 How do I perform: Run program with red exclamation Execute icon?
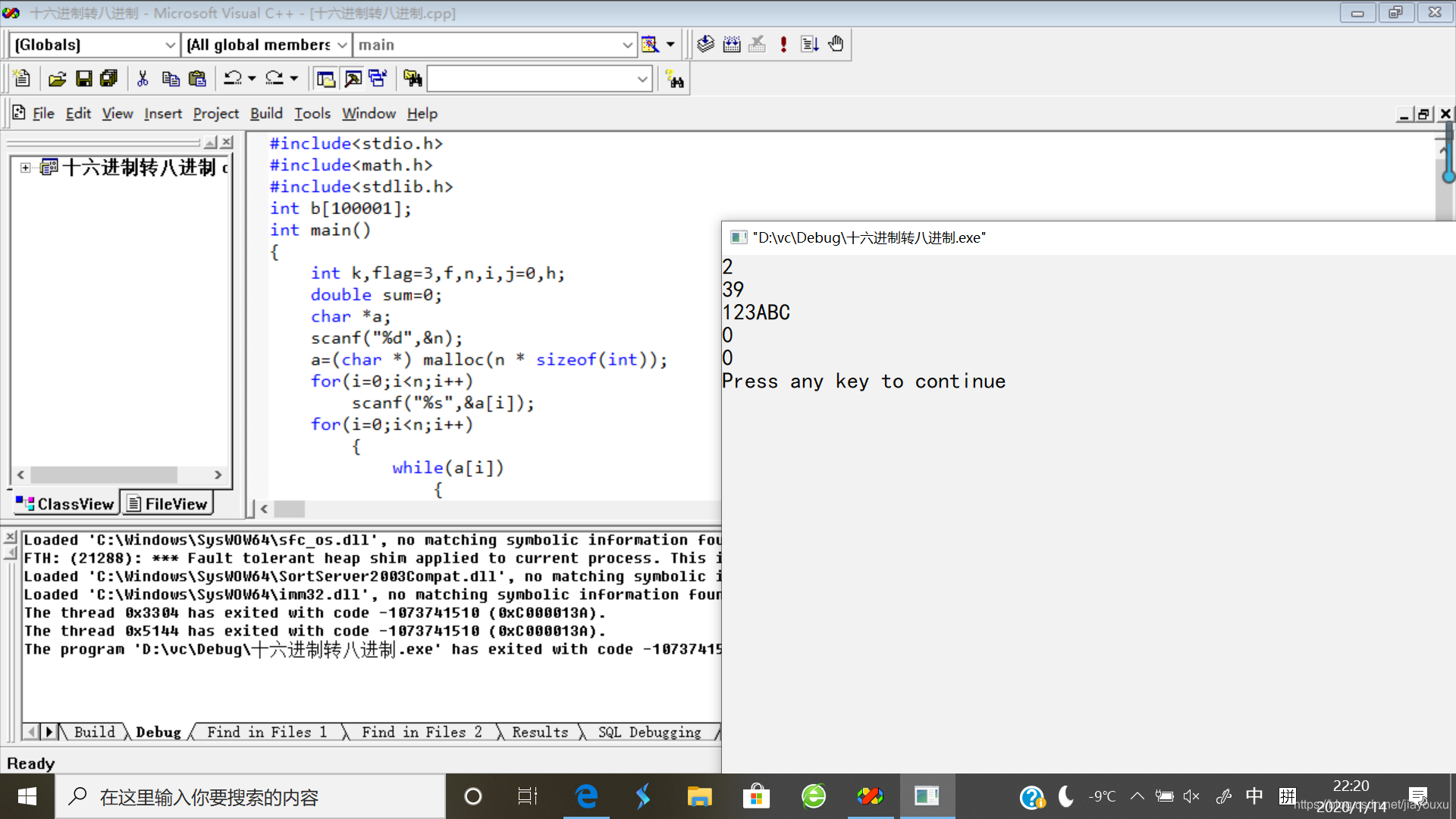click(783, 44)
